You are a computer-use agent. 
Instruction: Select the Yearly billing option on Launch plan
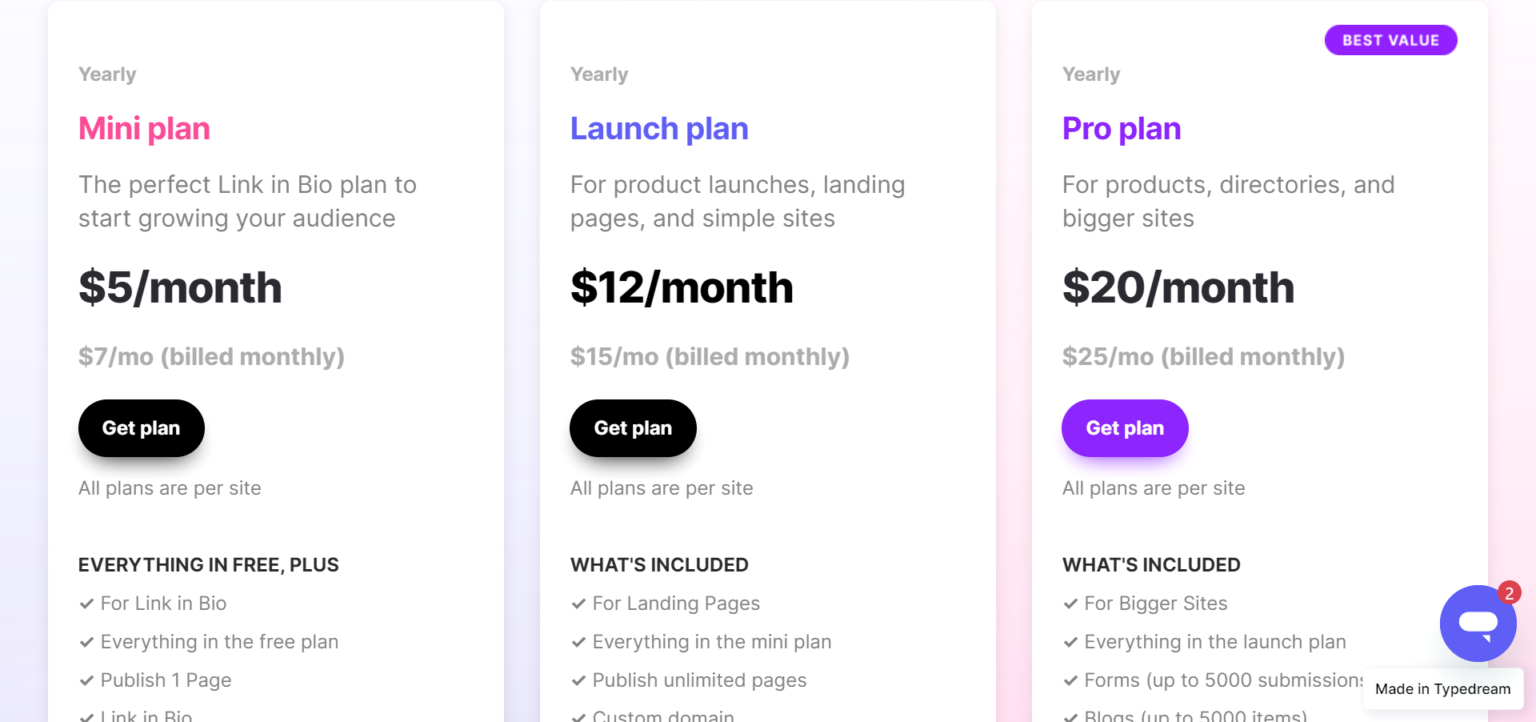[x=598, y=74]
